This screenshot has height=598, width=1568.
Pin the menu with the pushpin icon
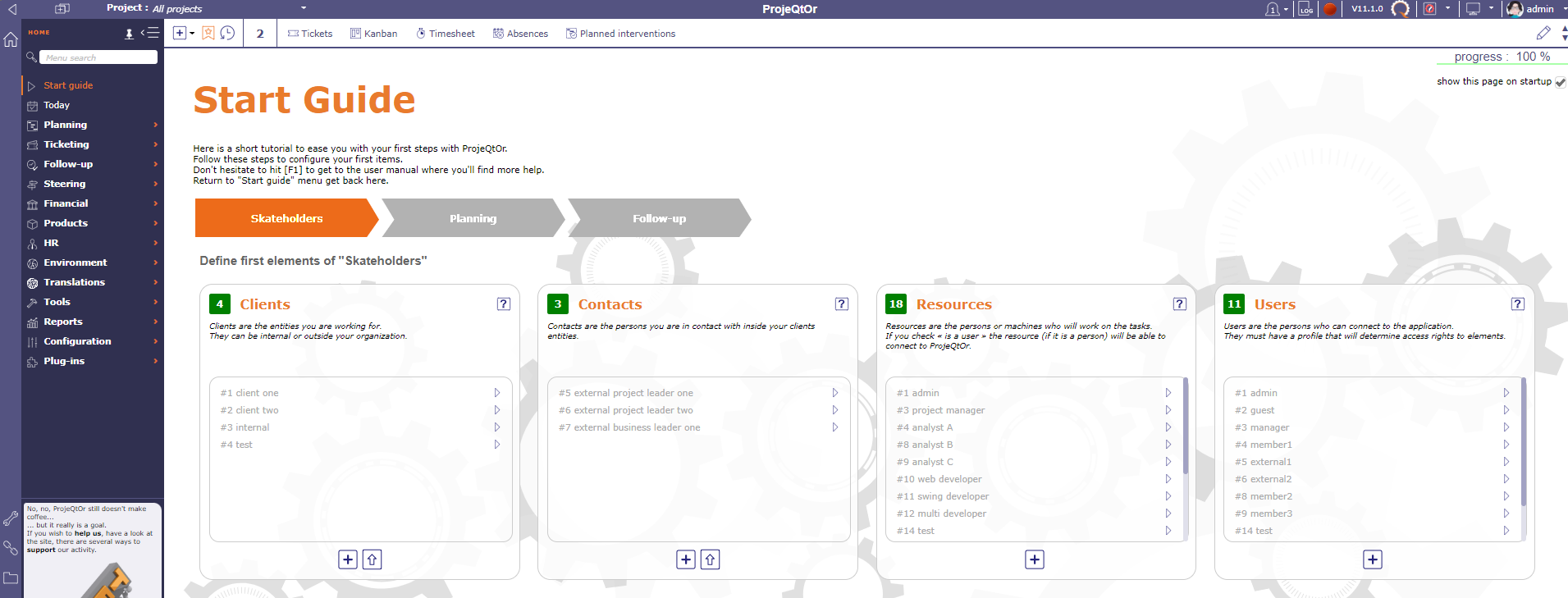129,34
